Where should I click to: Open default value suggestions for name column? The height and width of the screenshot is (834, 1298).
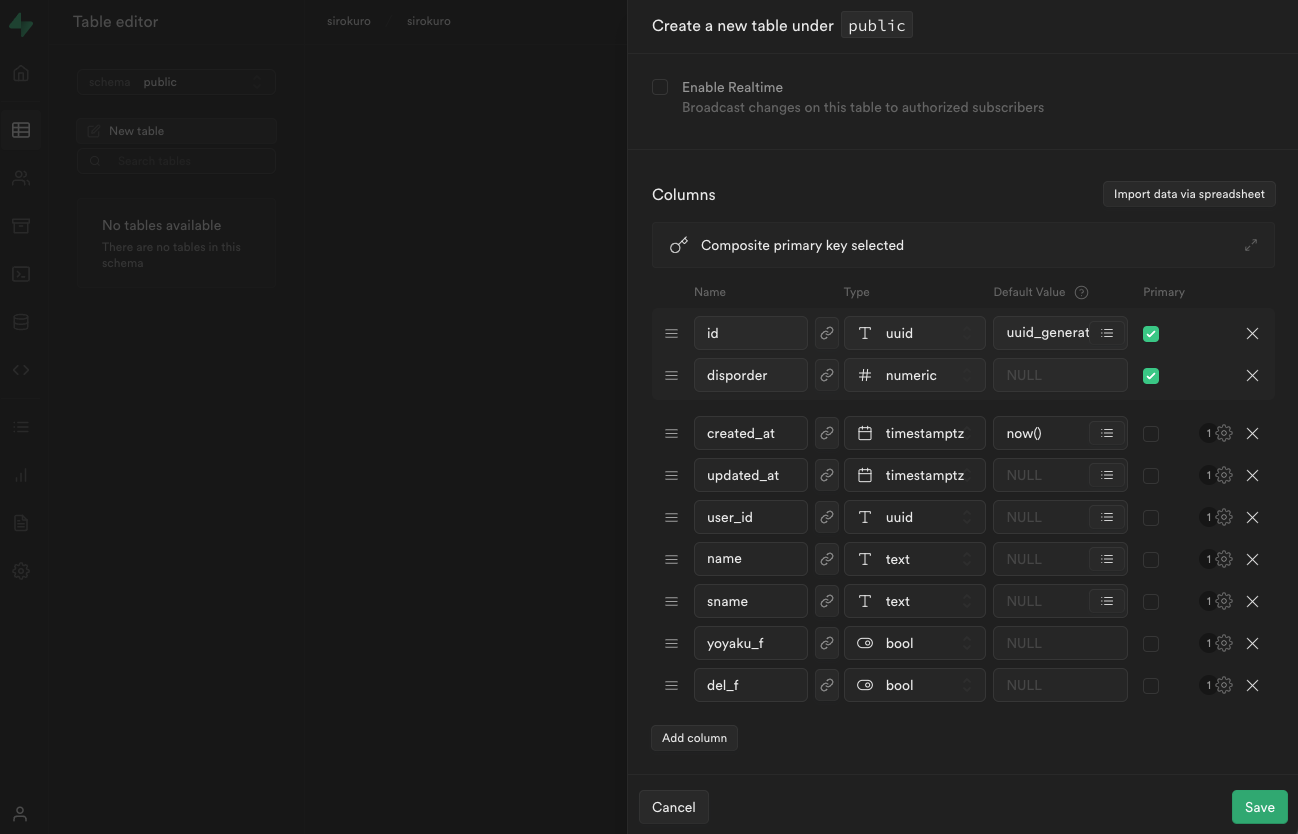click(1107, 559)
